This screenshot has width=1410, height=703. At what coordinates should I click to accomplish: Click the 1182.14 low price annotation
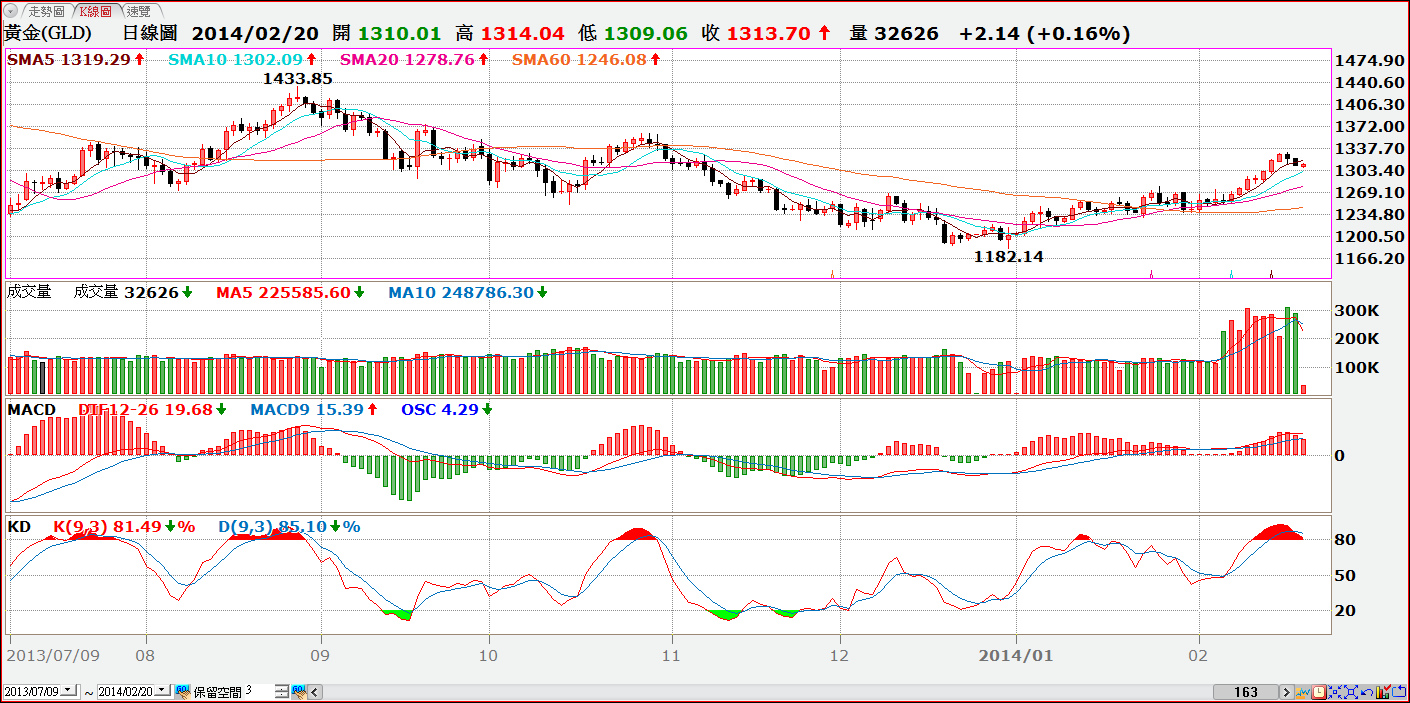point(1009,256)
